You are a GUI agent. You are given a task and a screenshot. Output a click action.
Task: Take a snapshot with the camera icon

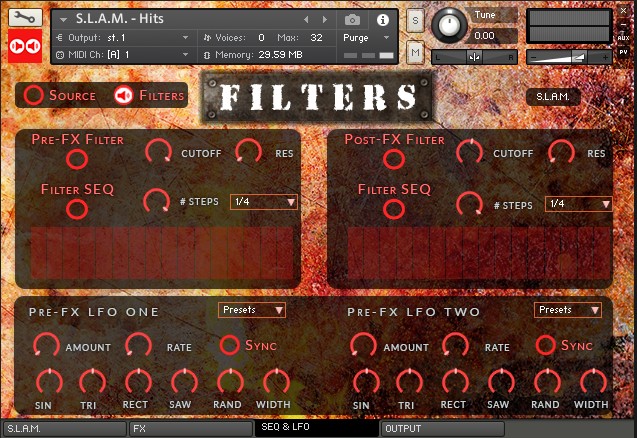pos(352,20)
